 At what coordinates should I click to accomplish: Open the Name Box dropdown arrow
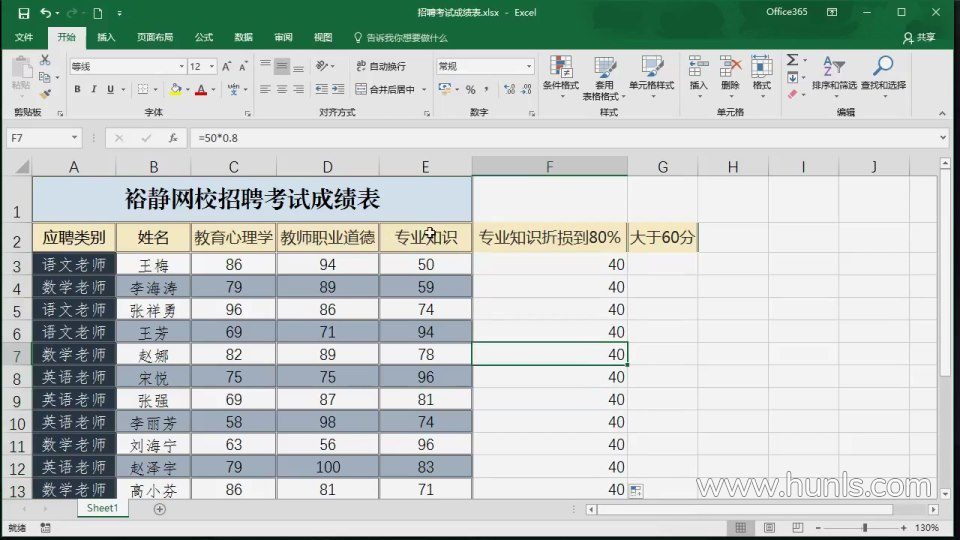(75, 138)
